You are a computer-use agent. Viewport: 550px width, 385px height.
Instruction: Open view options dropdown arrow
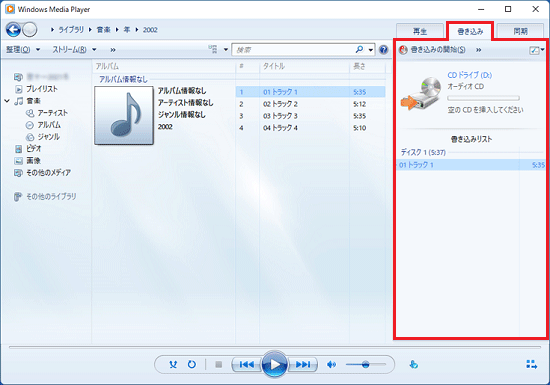226,50
